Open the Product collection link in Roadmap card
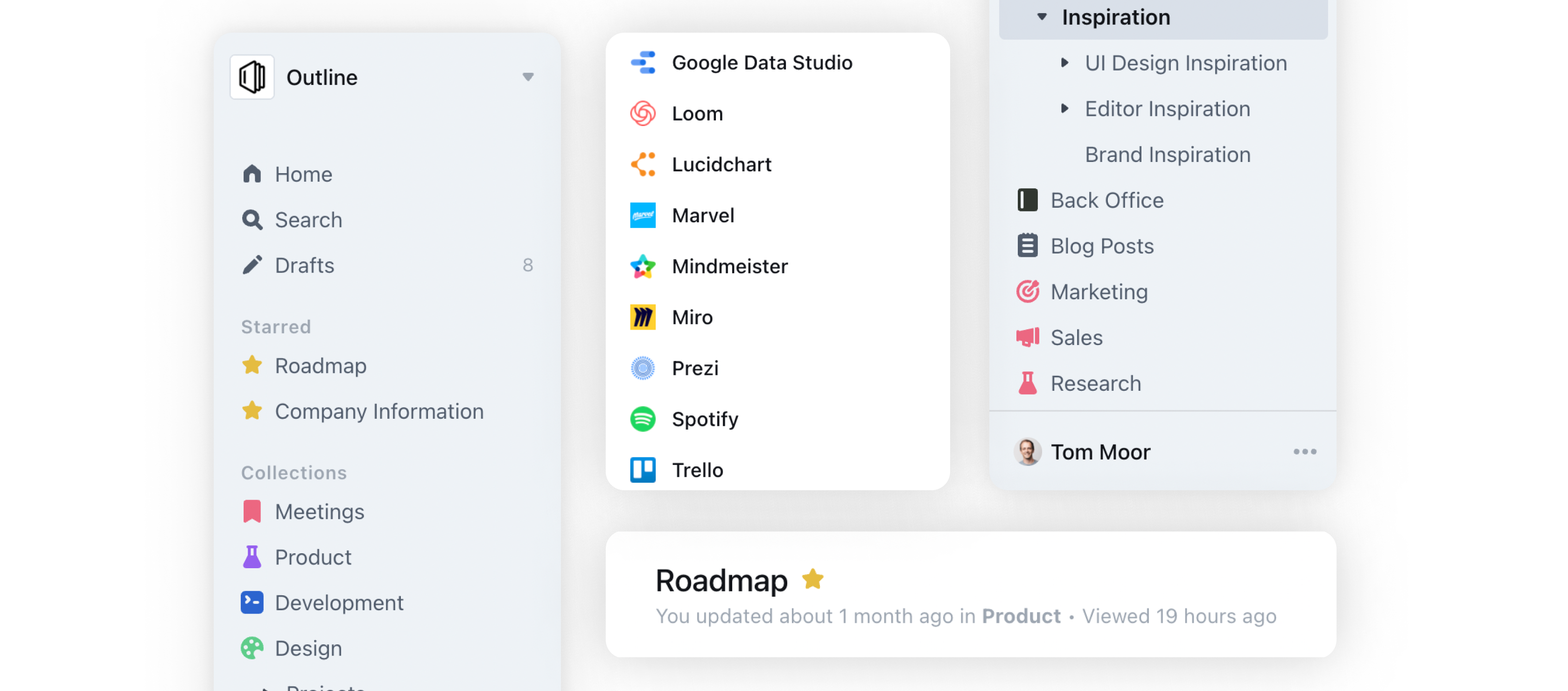Viewport: 1568px width, 691px height. [x=1021, y=616]
